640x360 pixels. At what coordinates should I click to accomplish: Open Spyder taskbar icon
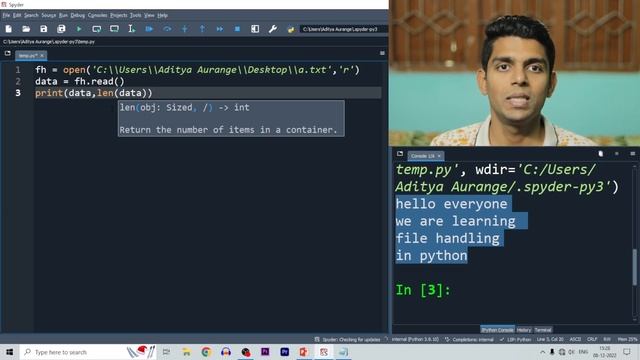(x=324, y=352)
